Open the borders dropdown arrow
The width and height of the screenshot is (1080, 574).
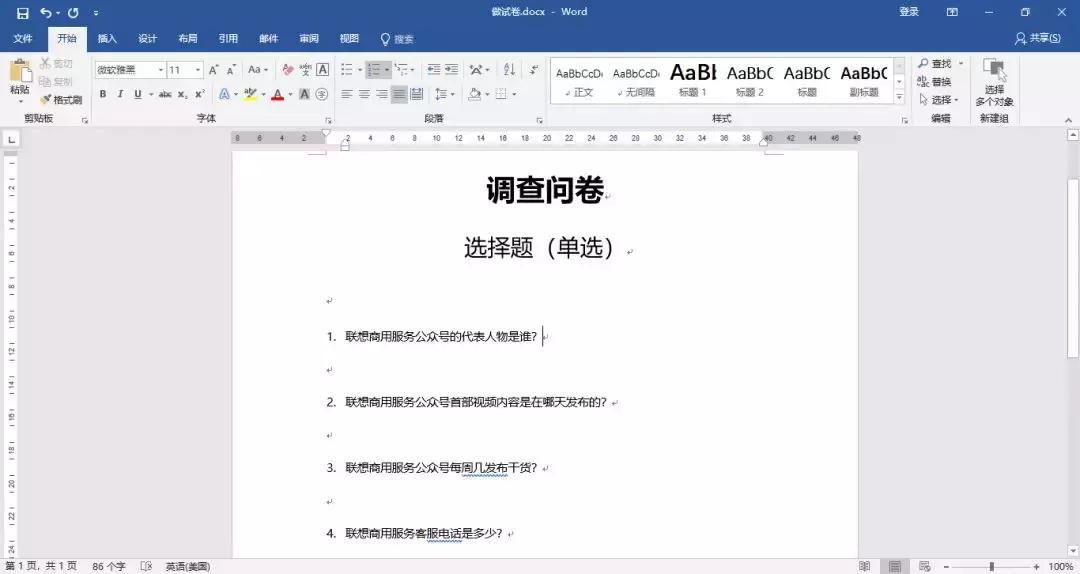pyautogui.click(x=514, y=94)
